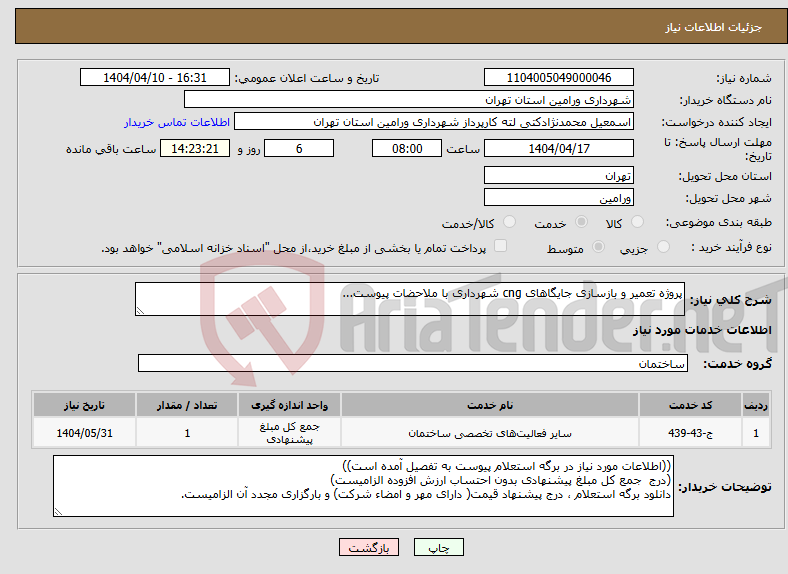Click the remaining days field 6
Viewport: 788px width, 574px height.
[299, 148]
